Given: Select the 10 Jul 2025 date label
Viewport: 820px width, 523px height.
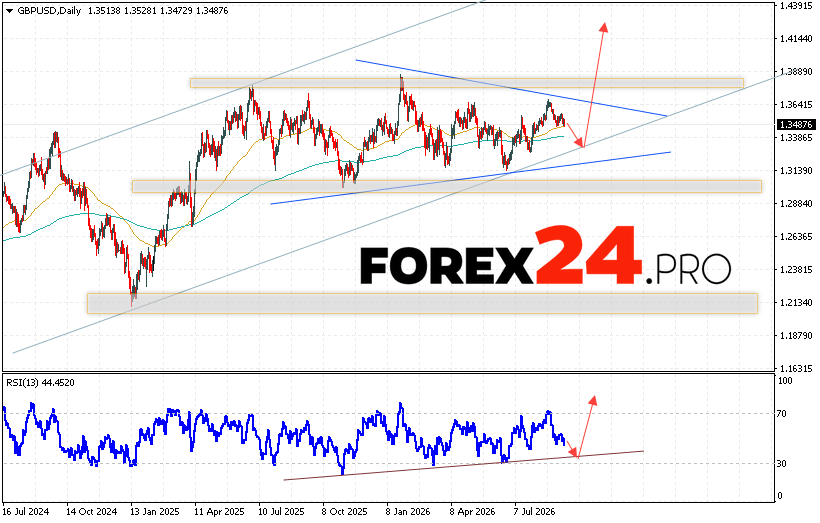Looking at the screenshot, I should tap(282, 511).
